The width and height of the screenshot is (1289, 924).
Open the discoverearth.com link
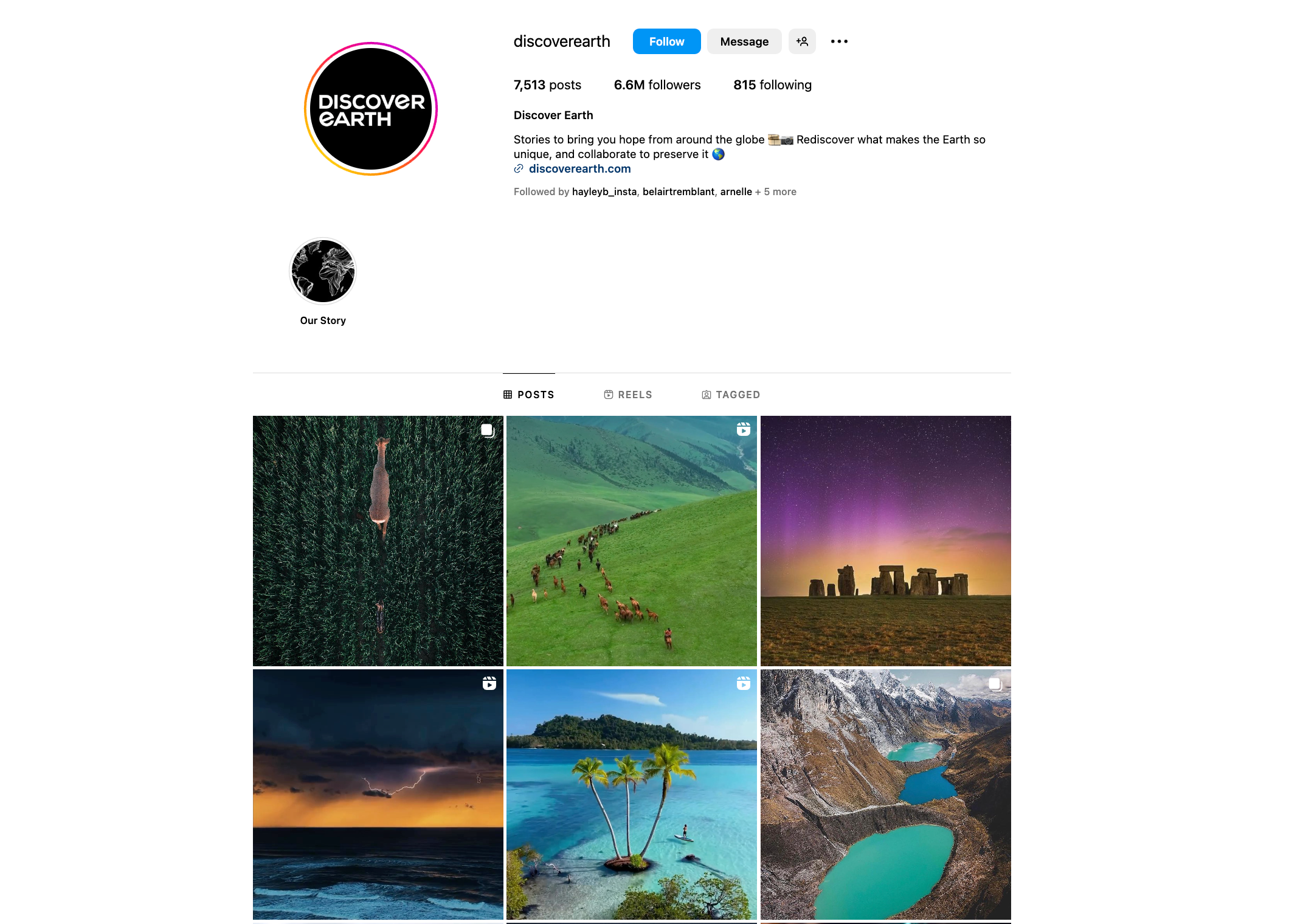(x=580, y=168)
